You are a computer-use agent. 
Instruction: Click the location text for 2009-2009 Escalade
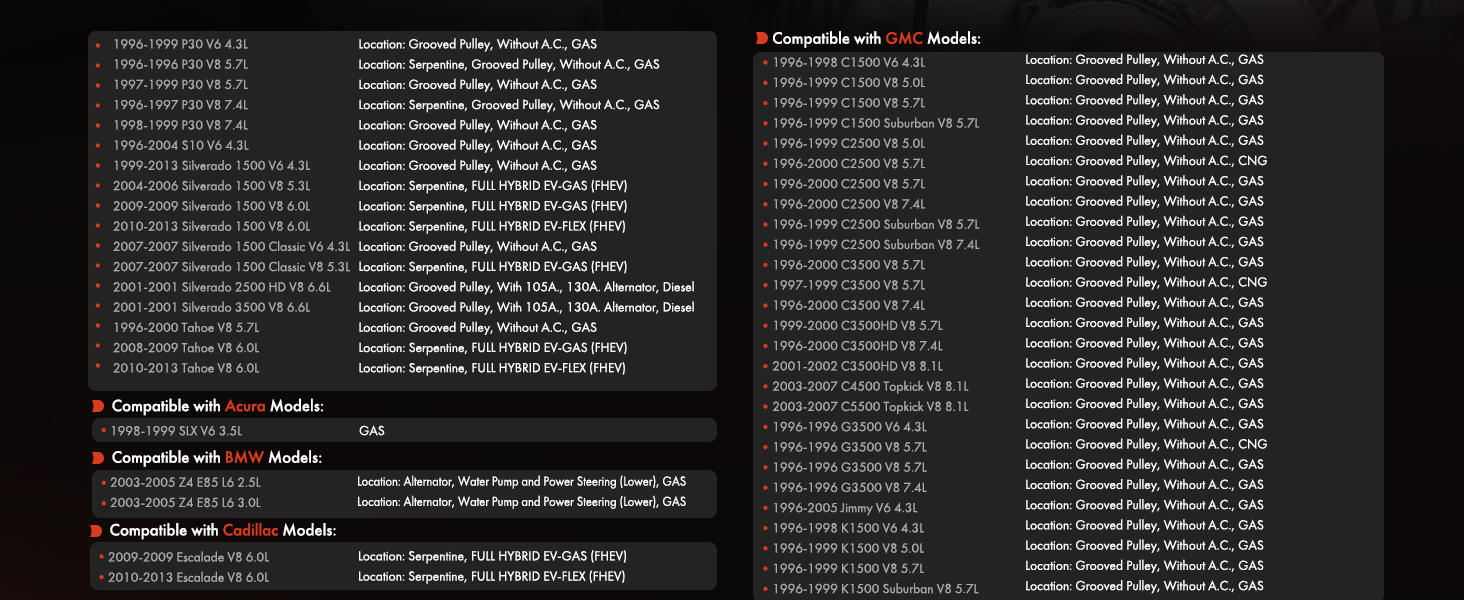[x=493, y=557]
